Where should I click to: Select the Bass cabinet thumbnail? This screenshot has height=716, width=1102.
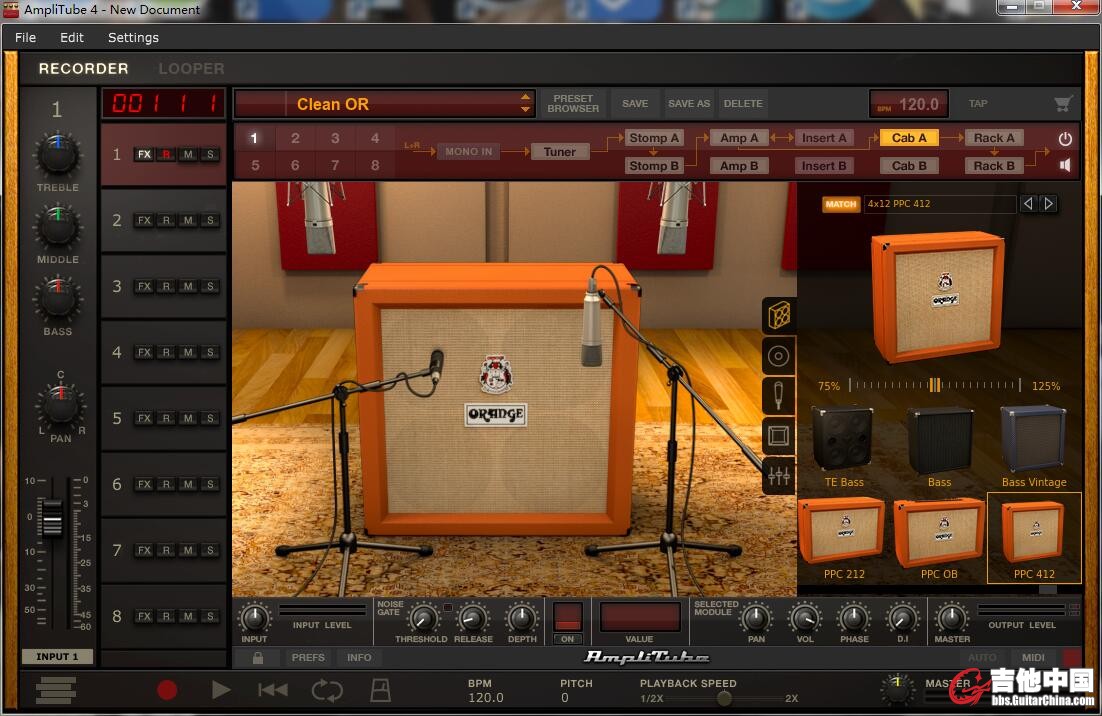(939, 445)
